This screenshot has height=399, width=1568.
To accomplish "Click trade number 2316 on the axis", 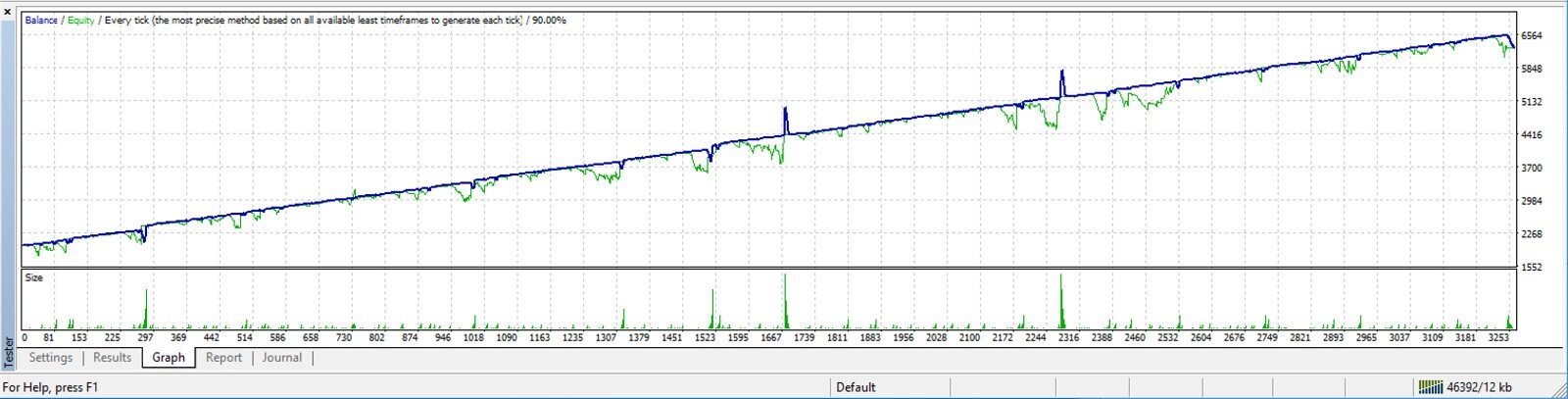I will [x=1068, y=337].
